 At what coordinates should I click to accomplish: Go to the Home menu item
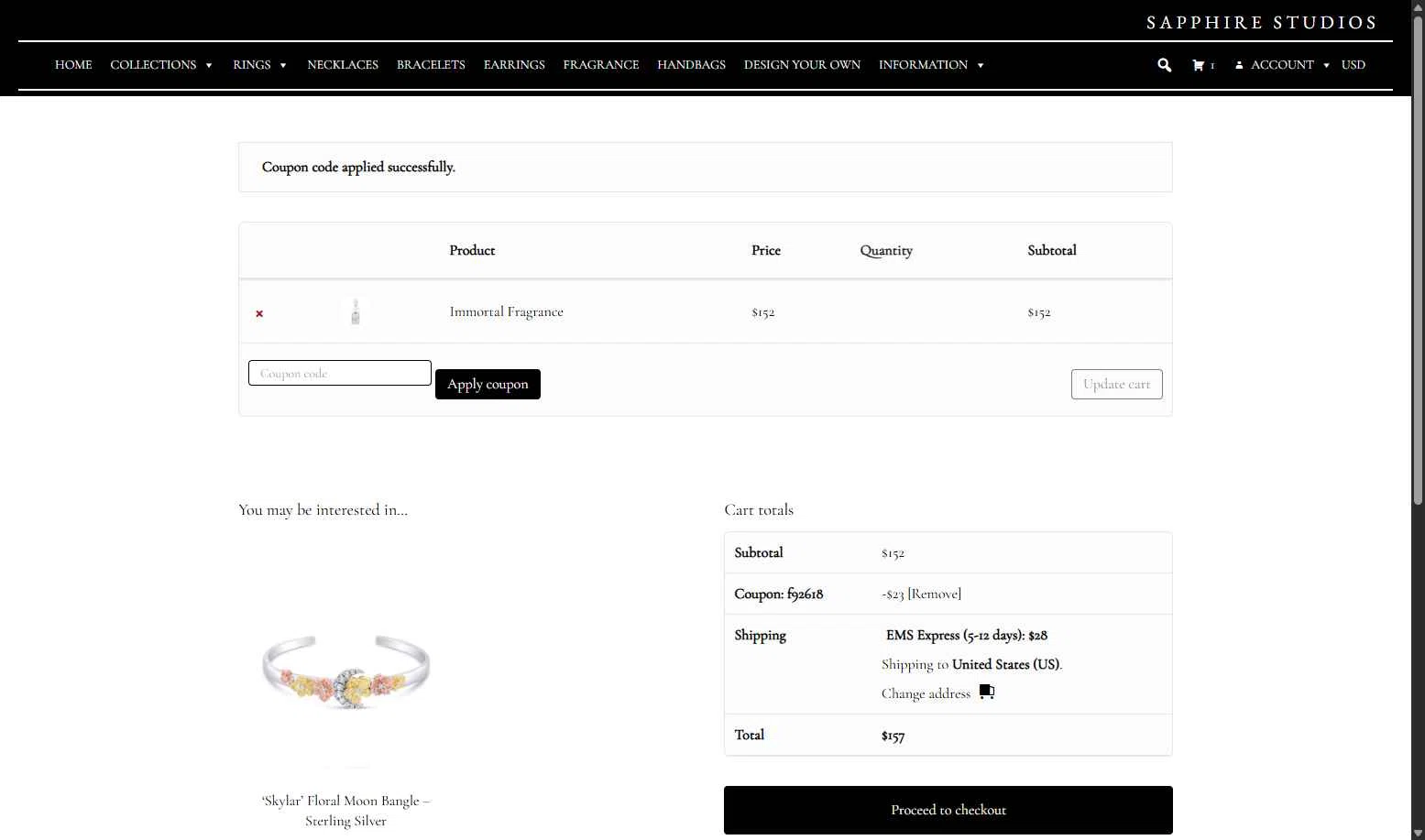[x=73, y=65]
